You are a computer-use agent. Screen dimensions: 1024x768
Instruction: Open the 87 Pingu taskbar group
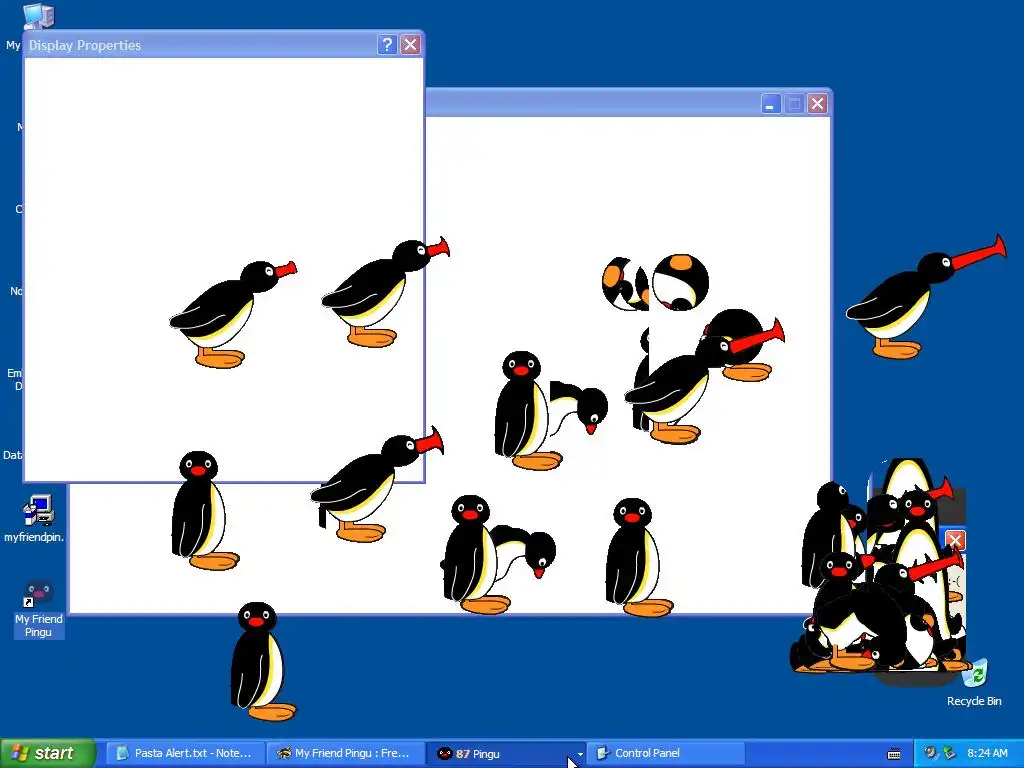coord(506,753)
